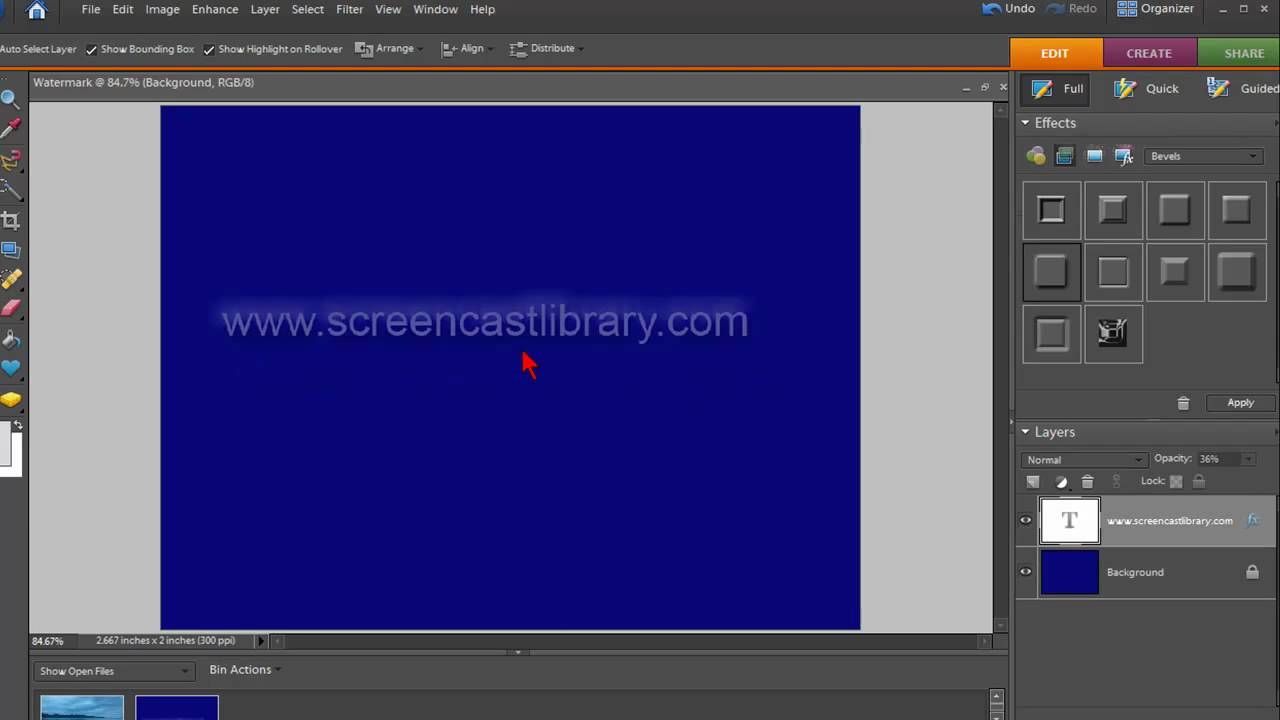Image resolution: width=1280 pixels, height=720 pixels.
Task: Hide the Background layer
Action: point(1026,572)
